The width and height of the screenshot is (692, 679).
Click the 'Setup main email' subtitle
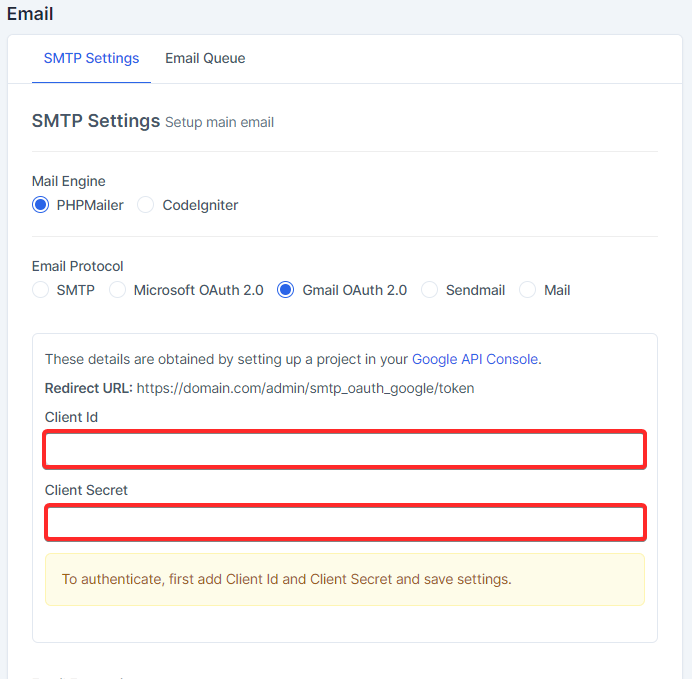219,122
